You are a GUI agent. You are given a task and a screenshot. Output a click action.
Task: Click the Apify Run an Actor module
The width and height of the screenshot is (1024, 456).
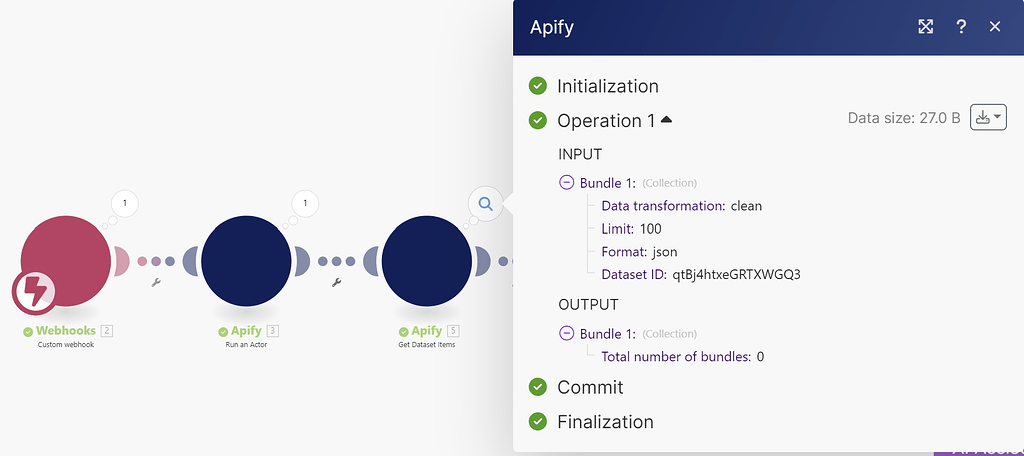247,260
